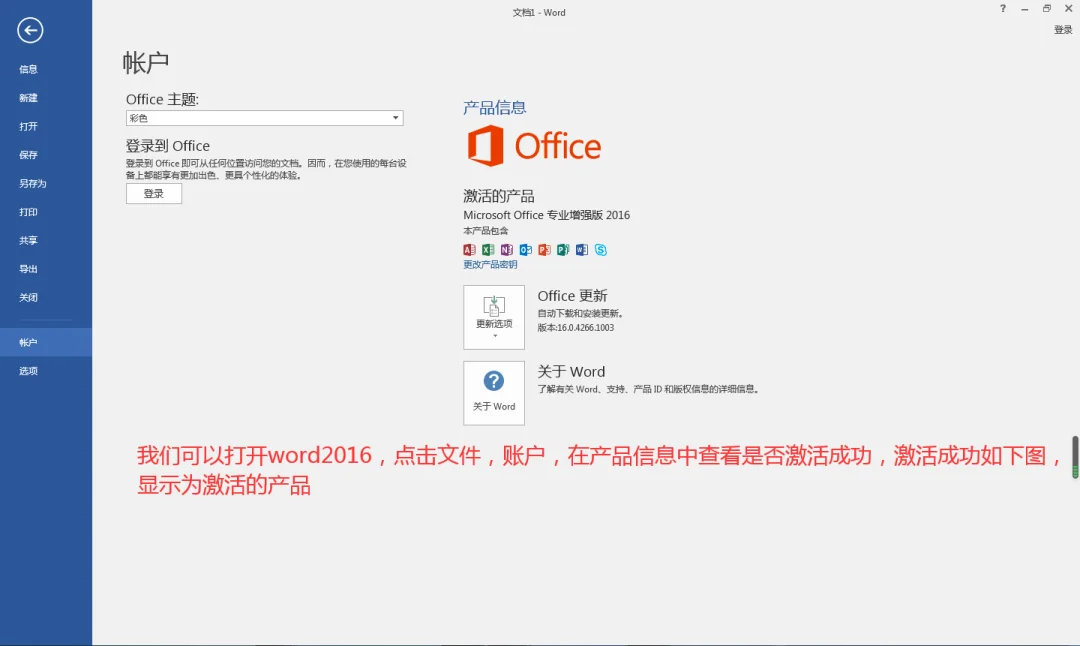Click the 登录 button under 登录到 Office
The image size is (1080, 646).
point(154,194)
